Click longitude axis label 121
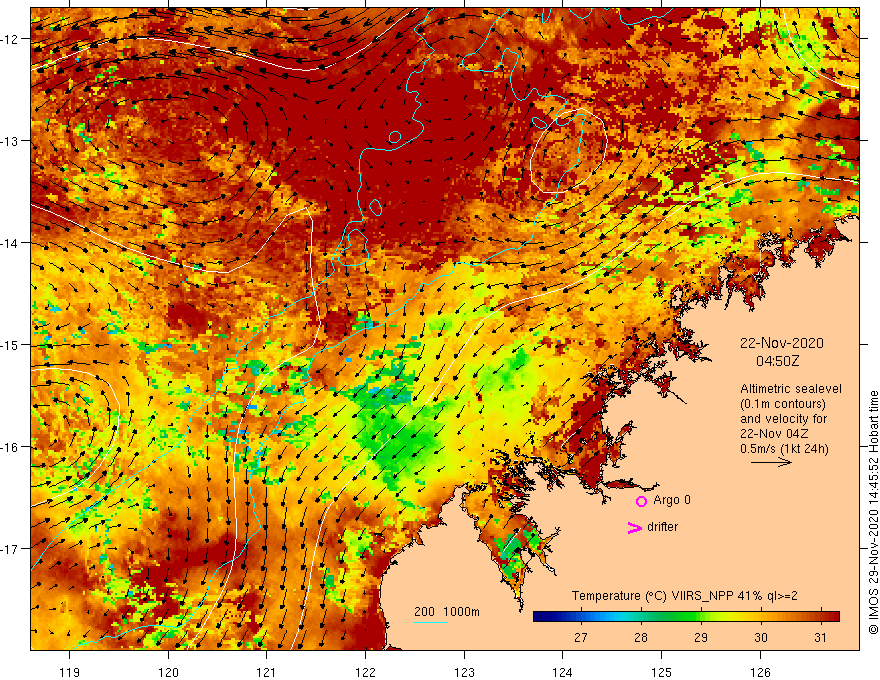This screenshot has width=880, height=680. (x=267, y=672)
